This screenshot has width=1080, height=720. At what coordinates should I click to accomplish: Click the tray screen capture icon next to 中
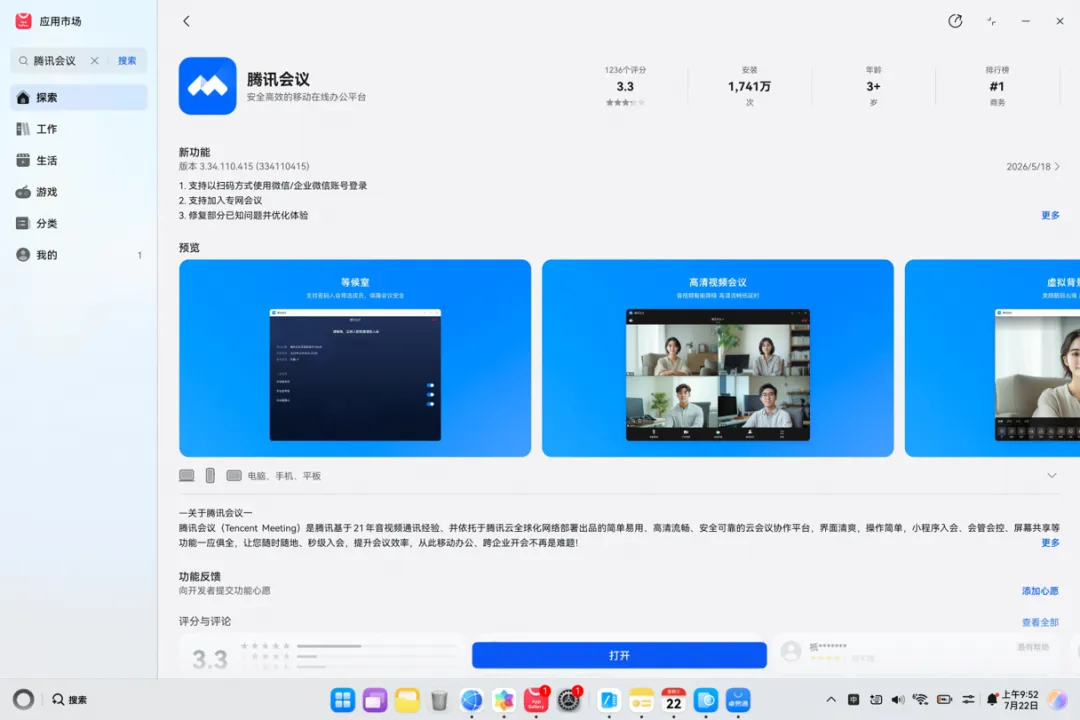pyautogui.click(x=875, y=699)
